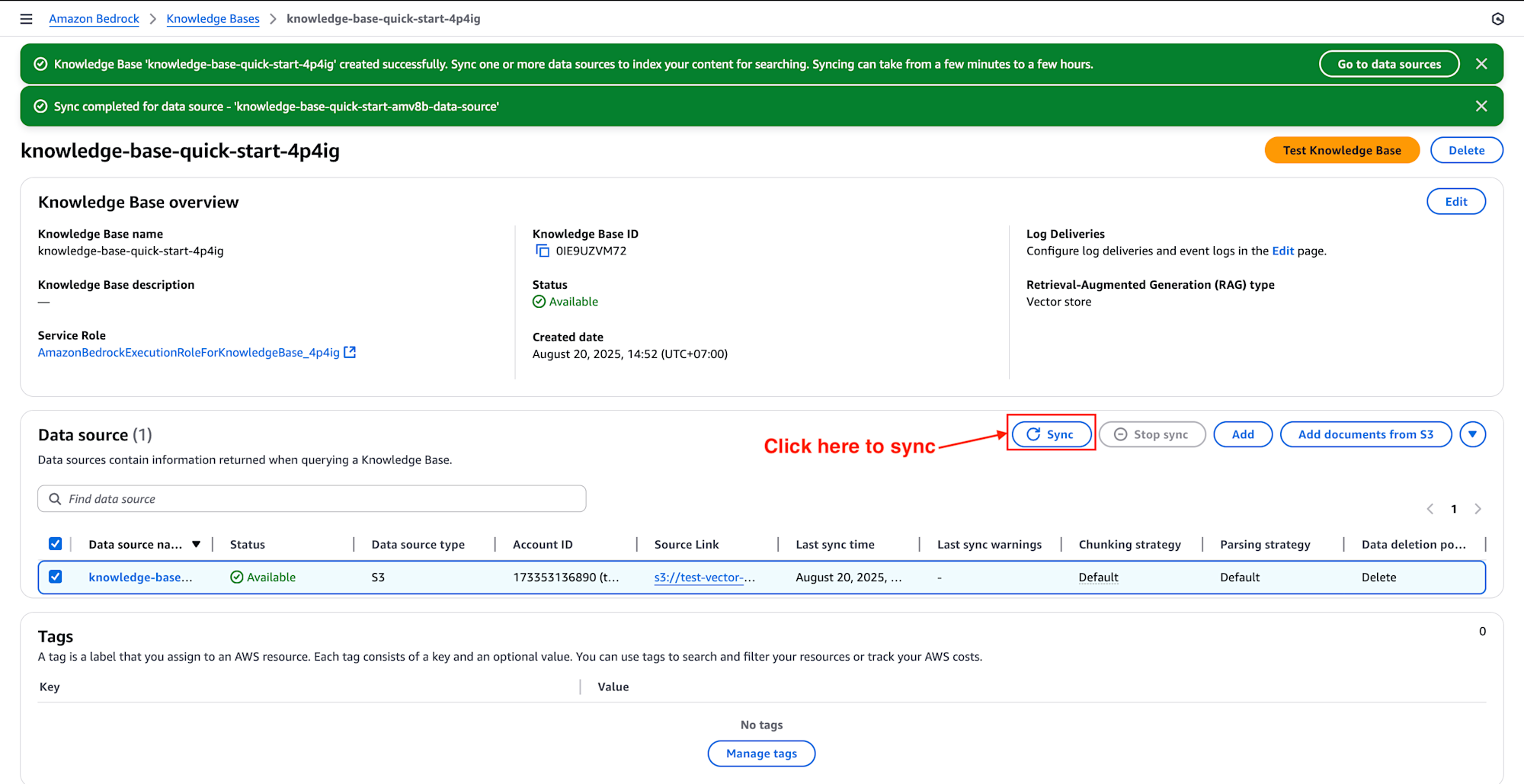Click the Delete data deletion policy cell

pyautogui.click(x=1378, y=578)
